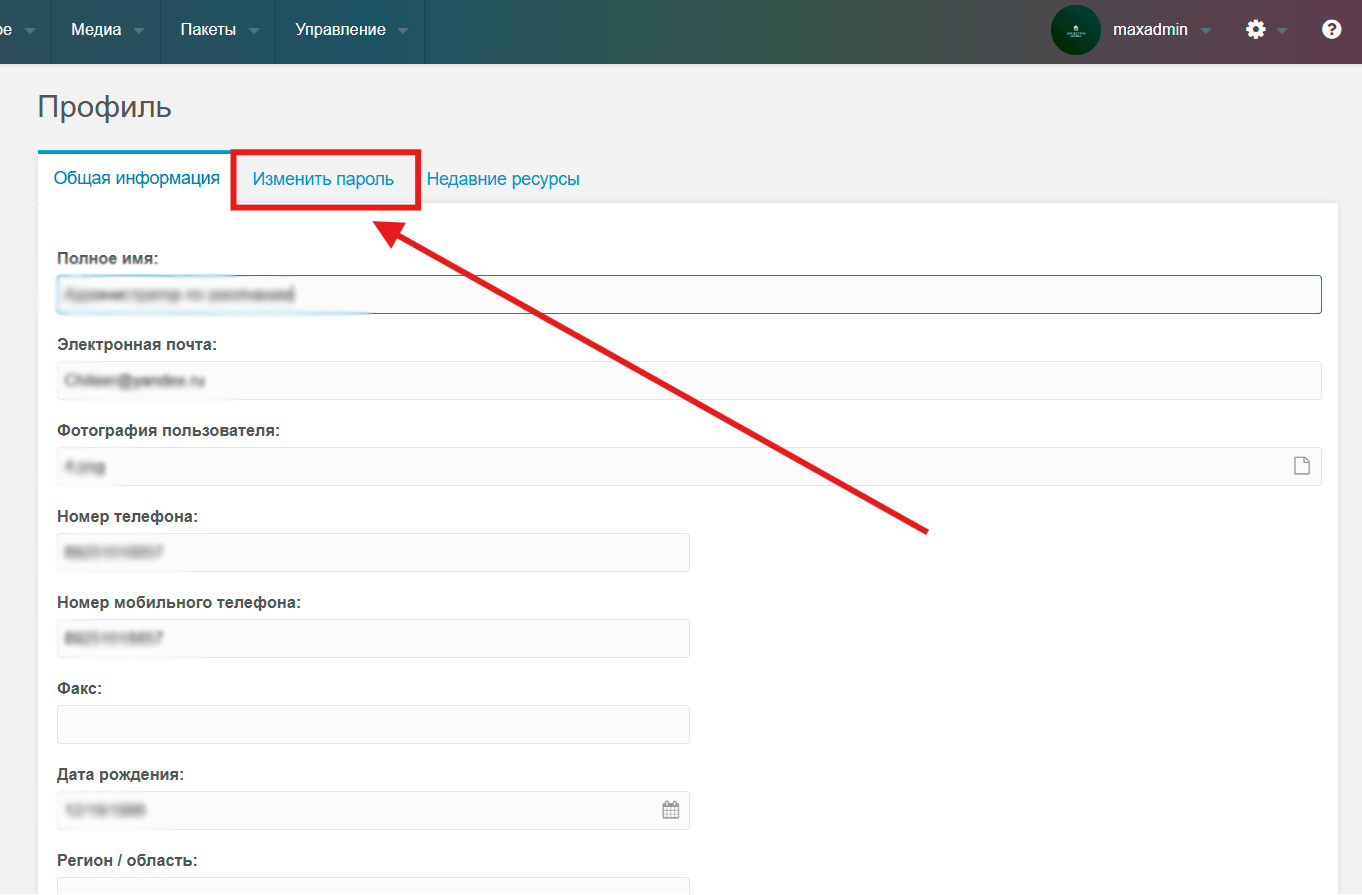Image resolution: width=1362 pixels, height=895 pixels.
Task: Switch to the Общая информация tab
Action: (x=136, y=178)
